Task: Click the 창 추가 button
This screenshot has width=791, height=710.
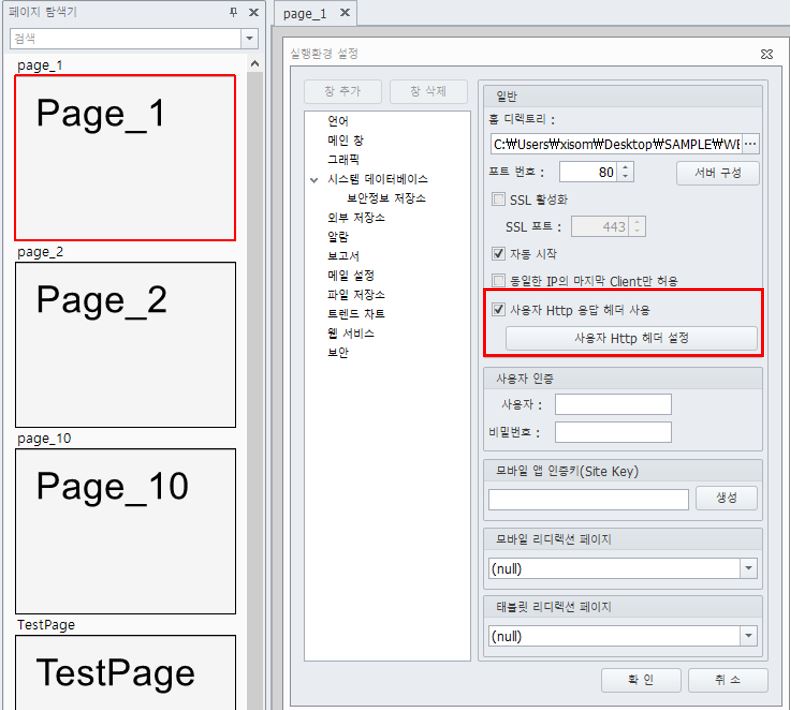Action: (343, 91)
